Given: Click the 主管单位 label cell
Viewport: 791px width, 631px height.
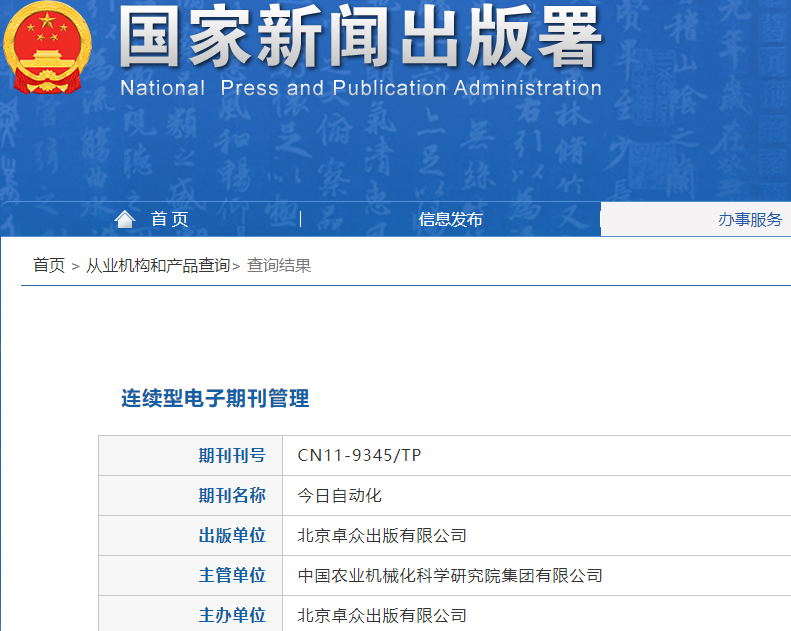Looking at the screenshot, I should 191,576.
